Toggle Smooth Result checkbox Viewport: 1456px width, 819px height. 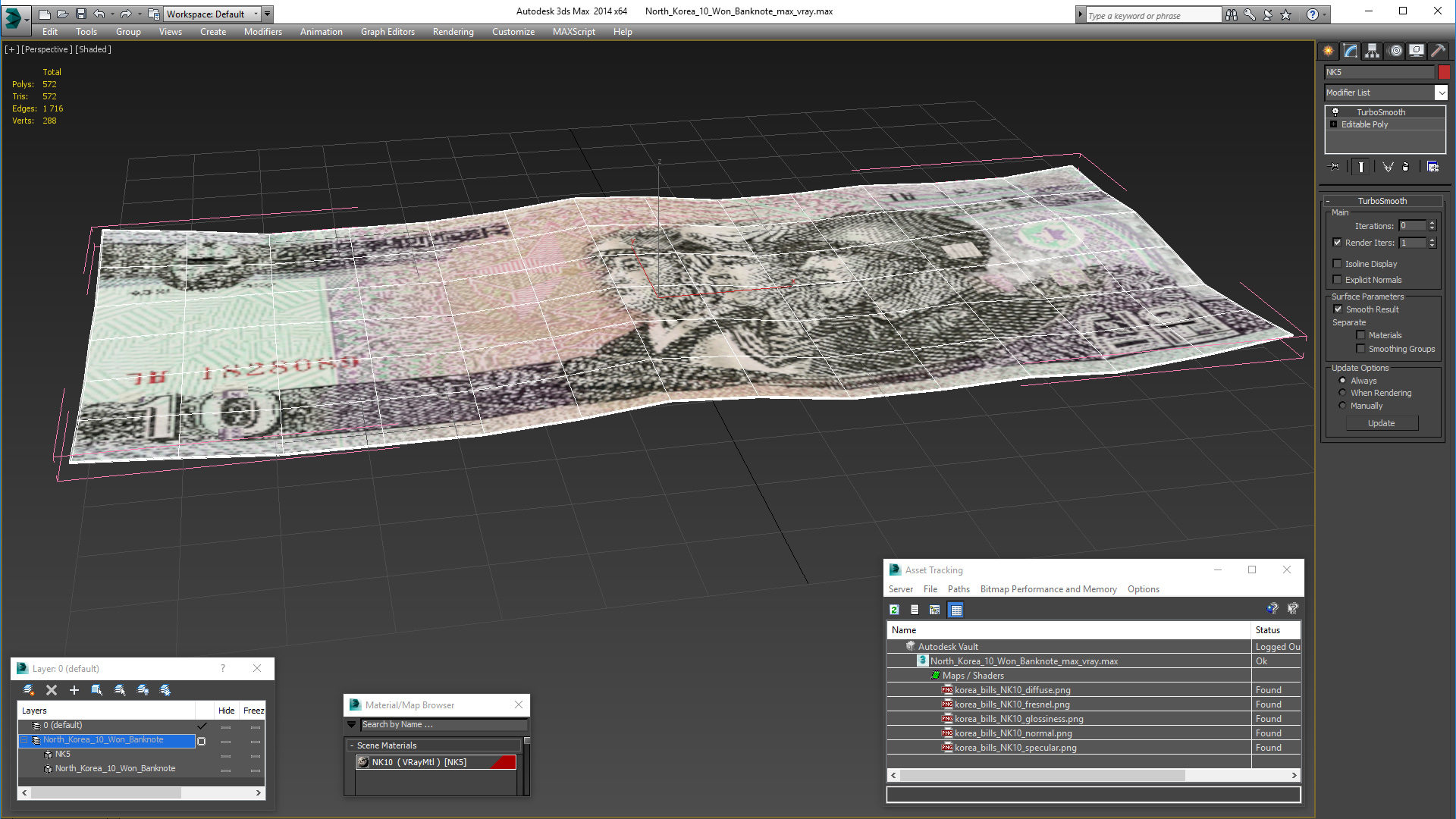point(1338,309)
